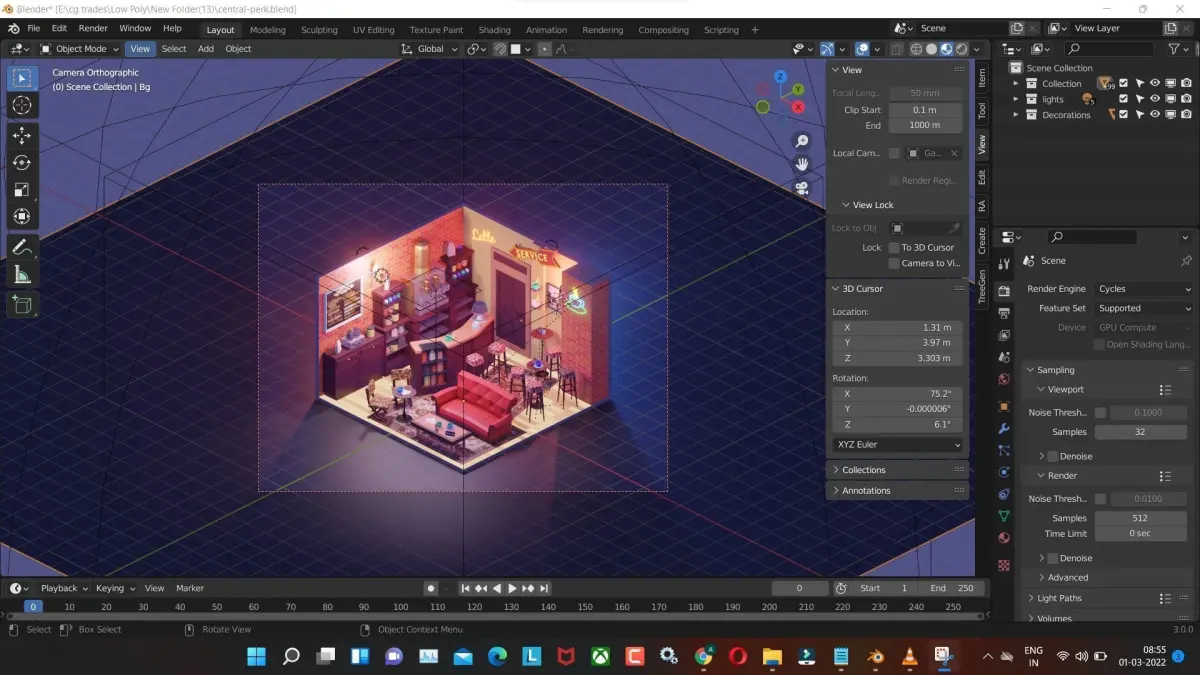This screenshot has height=675, width=1200.
Task: Enable Lock To 3D Cursor checkbox
Action: click(894, 247)
